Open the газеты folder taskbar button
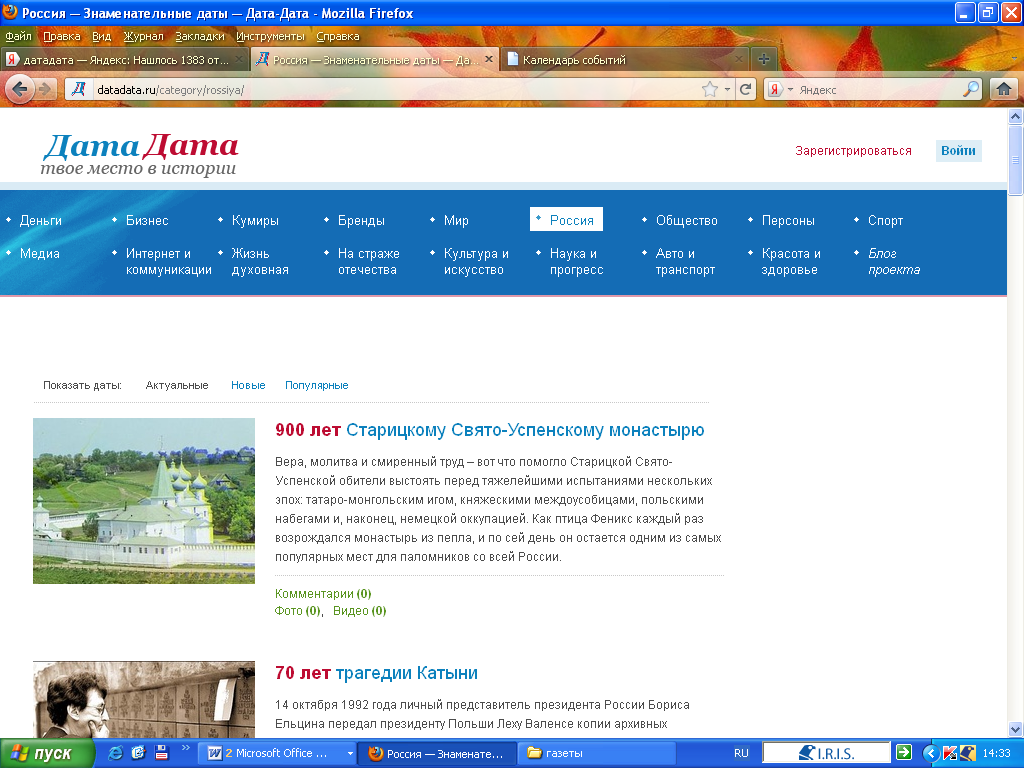This screenshot has width=1024, height=768. pyautogui.click(x=596, y=753)
